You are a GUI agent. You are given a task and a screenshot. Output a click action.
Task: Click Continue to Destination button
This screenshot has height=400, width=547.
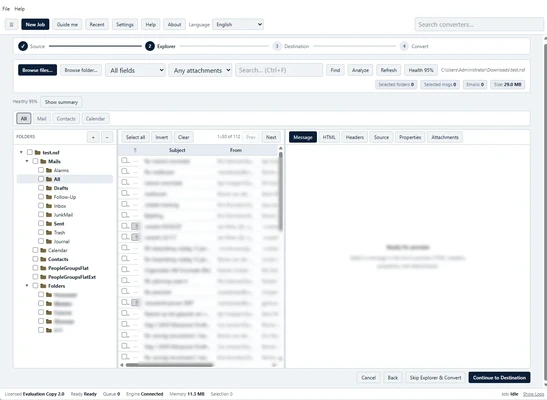pyautogui.click(x=499, y=378)
